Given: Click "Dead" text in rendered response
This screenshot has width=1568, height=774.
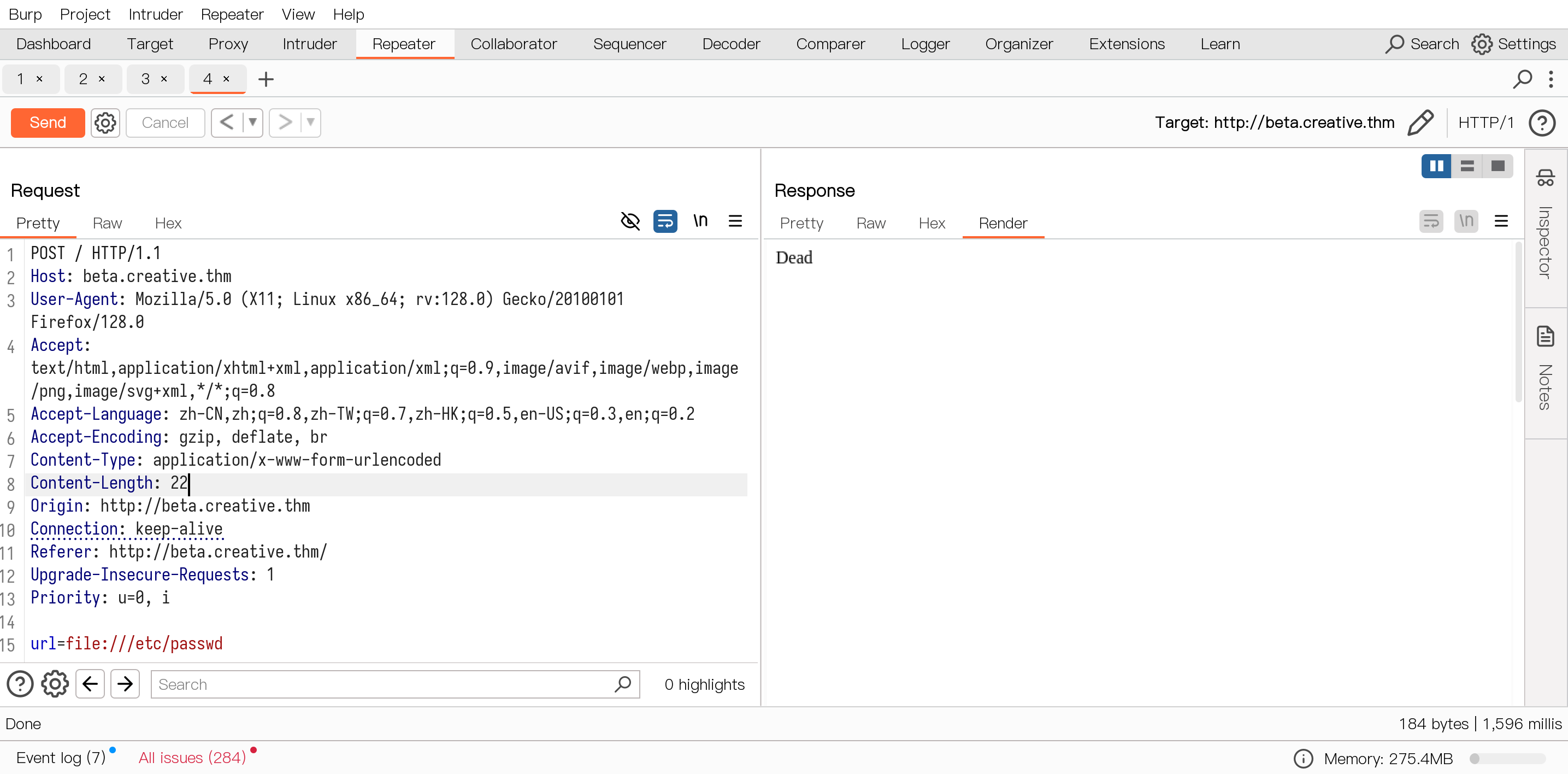Looking at the screenshot, I should [x=794, y=257].
